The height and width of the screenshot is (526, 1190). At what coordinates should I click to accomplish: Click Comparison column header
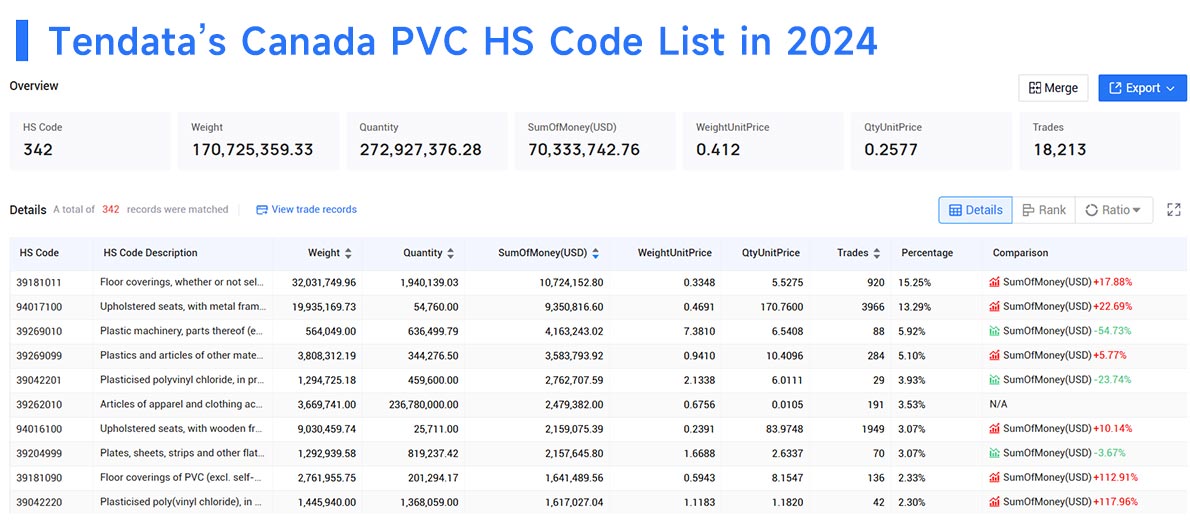(x=1020, y=253)
